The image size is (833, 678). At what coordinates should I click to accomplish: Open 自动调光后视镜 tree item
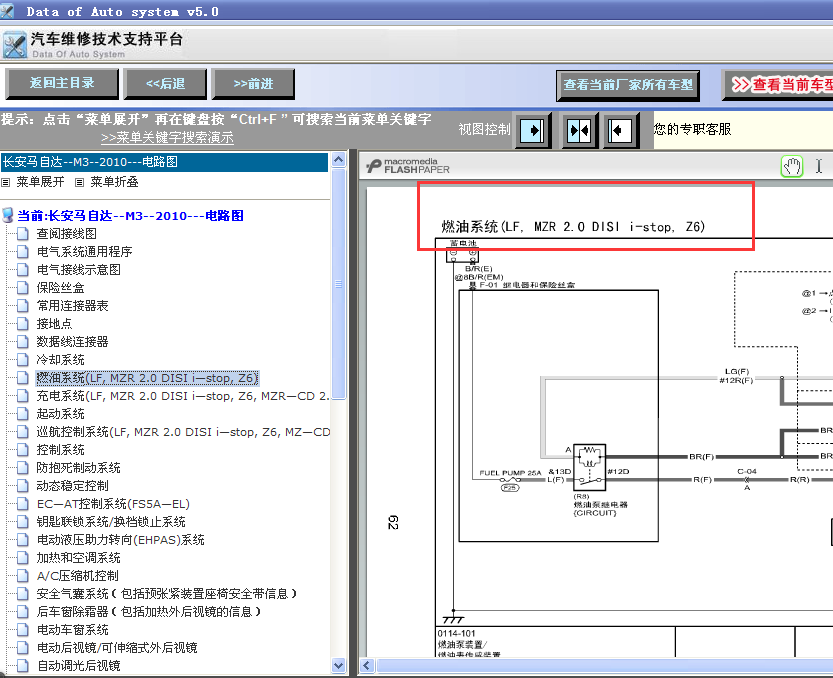[78, 666]
